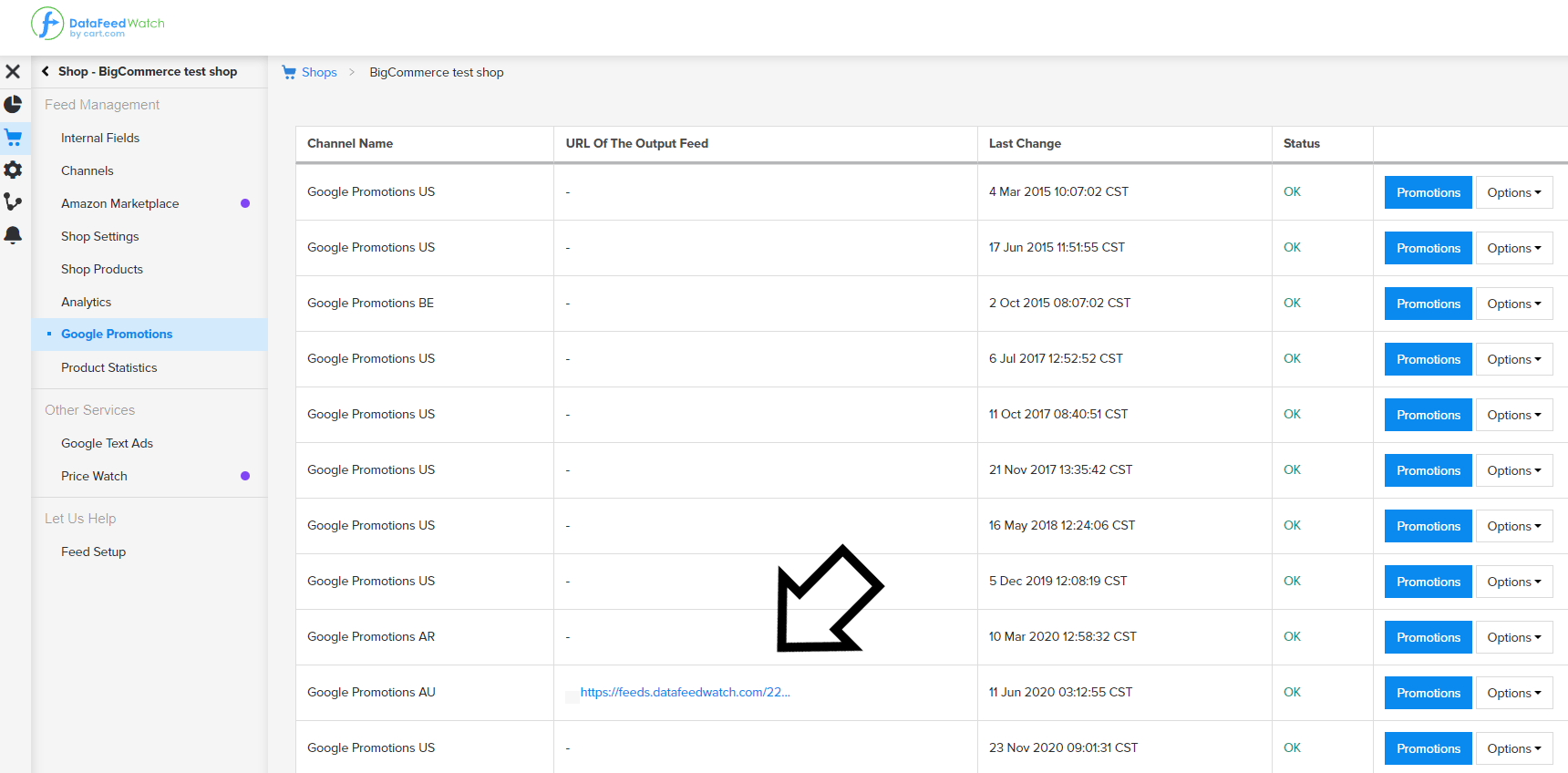Open the feeds.datafeedwatch.com output feed URL

click(x=686, y=692)
